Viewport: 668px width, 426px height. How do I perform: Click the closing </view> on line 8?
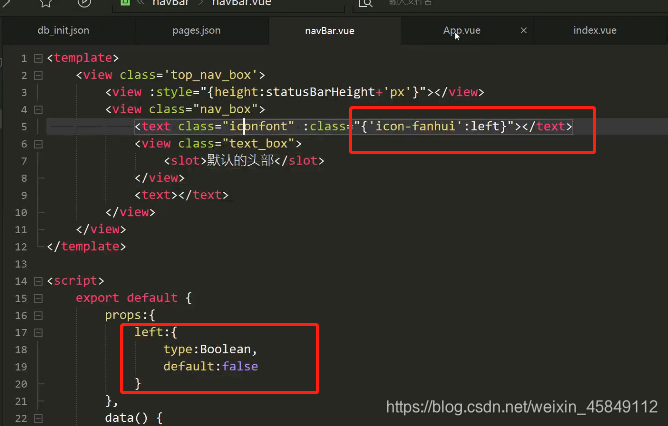[x=160, y=178]
